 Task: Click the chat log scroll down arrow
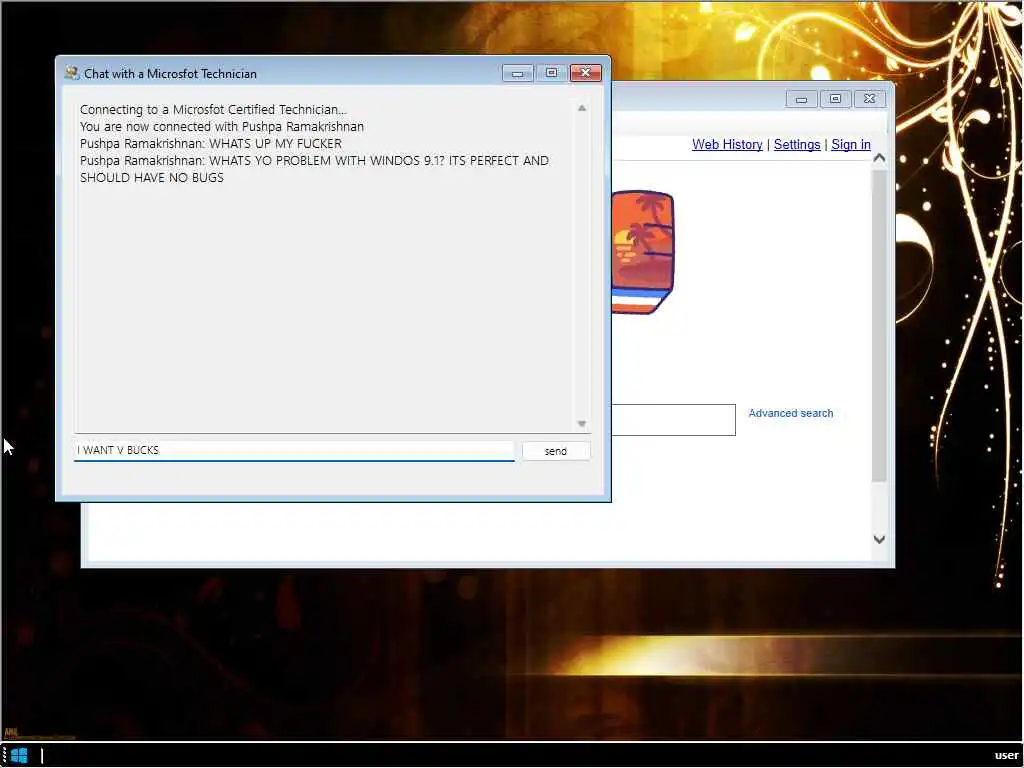[x=582, y=424]
